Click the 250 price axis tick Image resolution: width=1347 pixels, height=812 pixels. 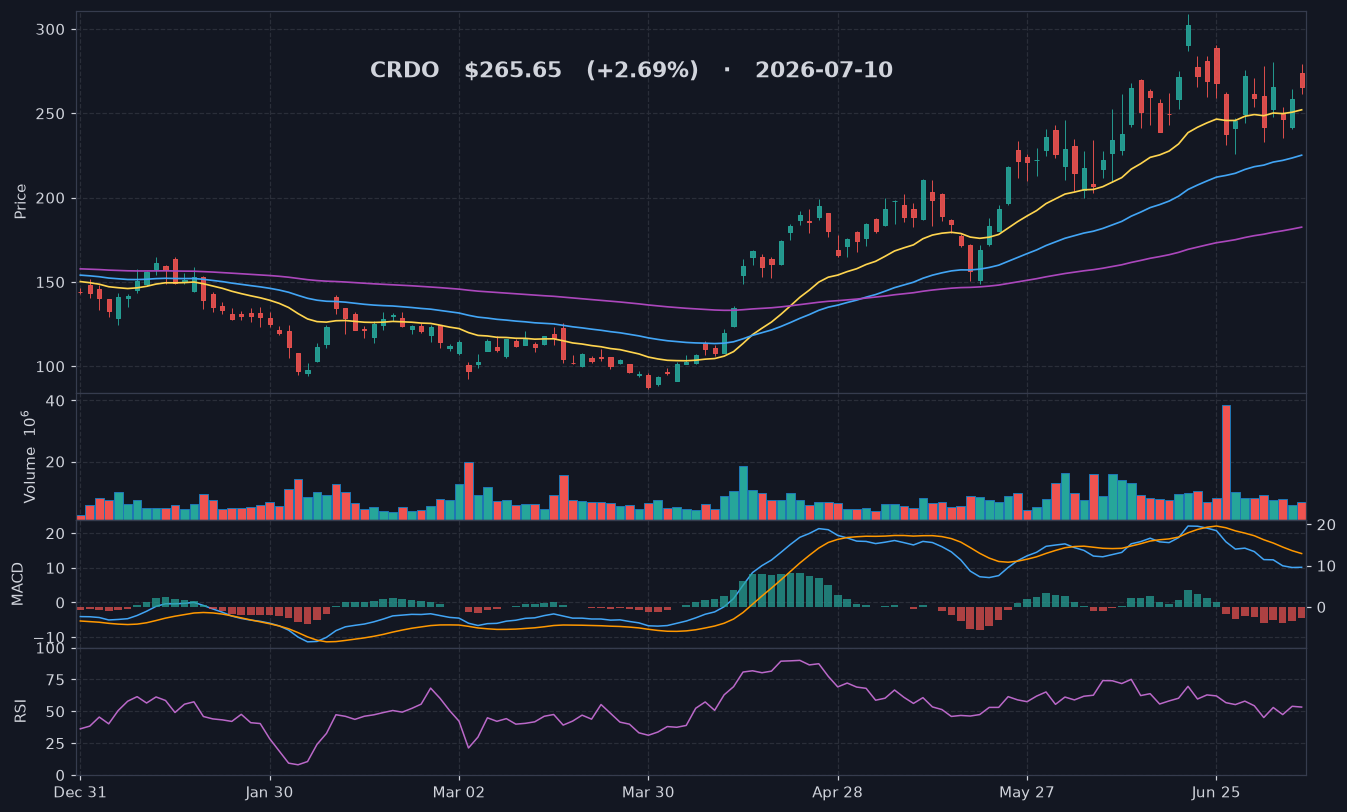click(x=52, y=114)
